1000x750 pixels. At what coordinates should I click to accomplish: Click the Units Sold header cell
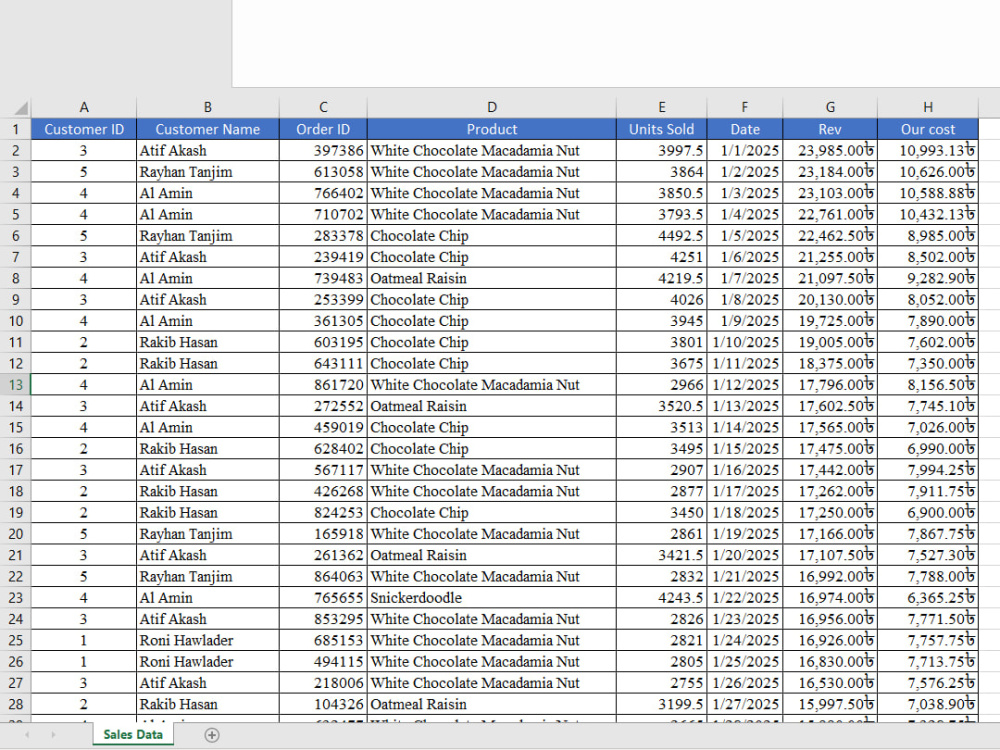[661, 129]
